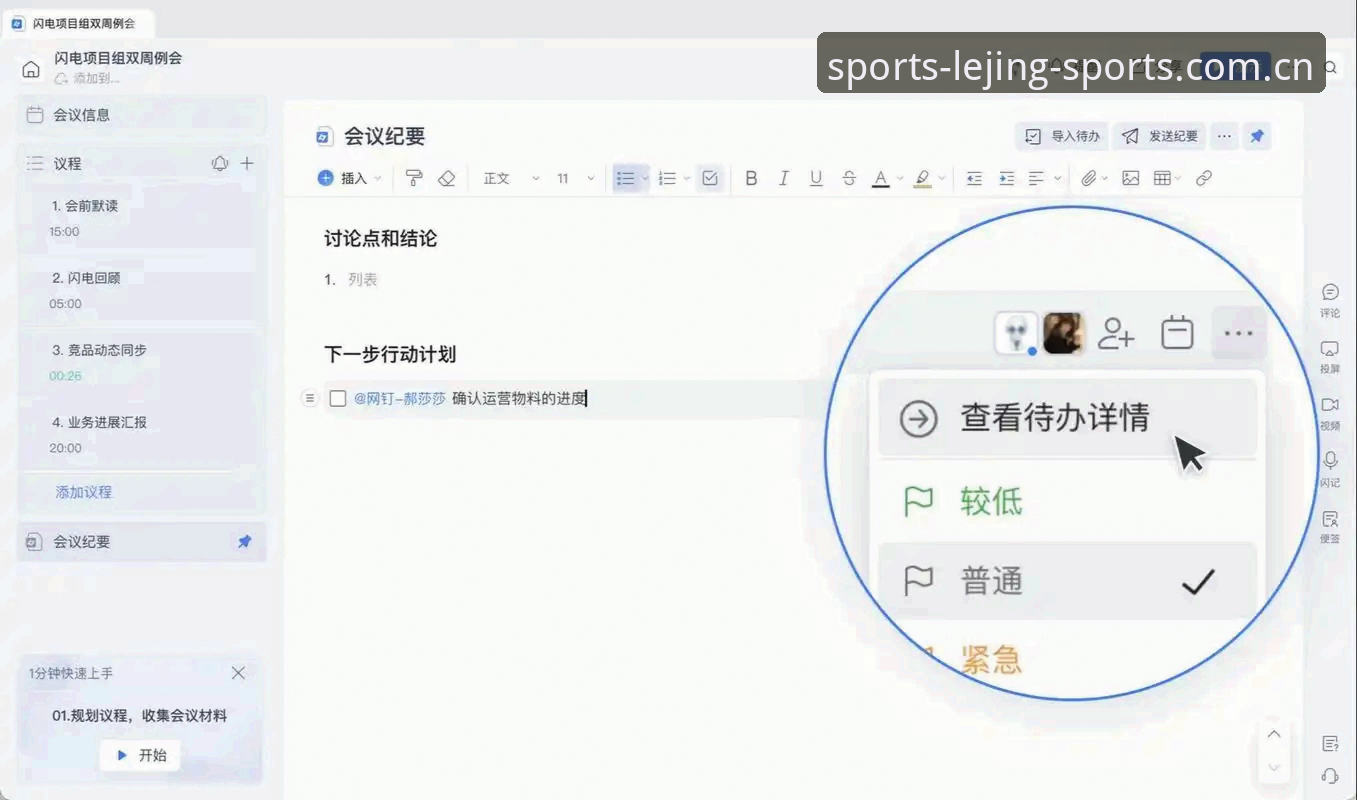Start the quick tutorial with 开始
Screen dimensions: 1357x800
141,755
